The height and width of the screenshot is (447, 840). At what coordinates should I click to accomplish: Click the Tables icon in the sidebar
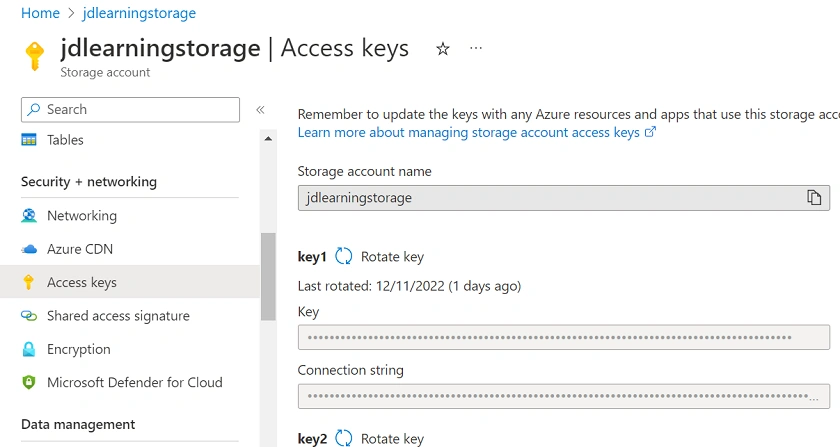(x=29, y=140)
